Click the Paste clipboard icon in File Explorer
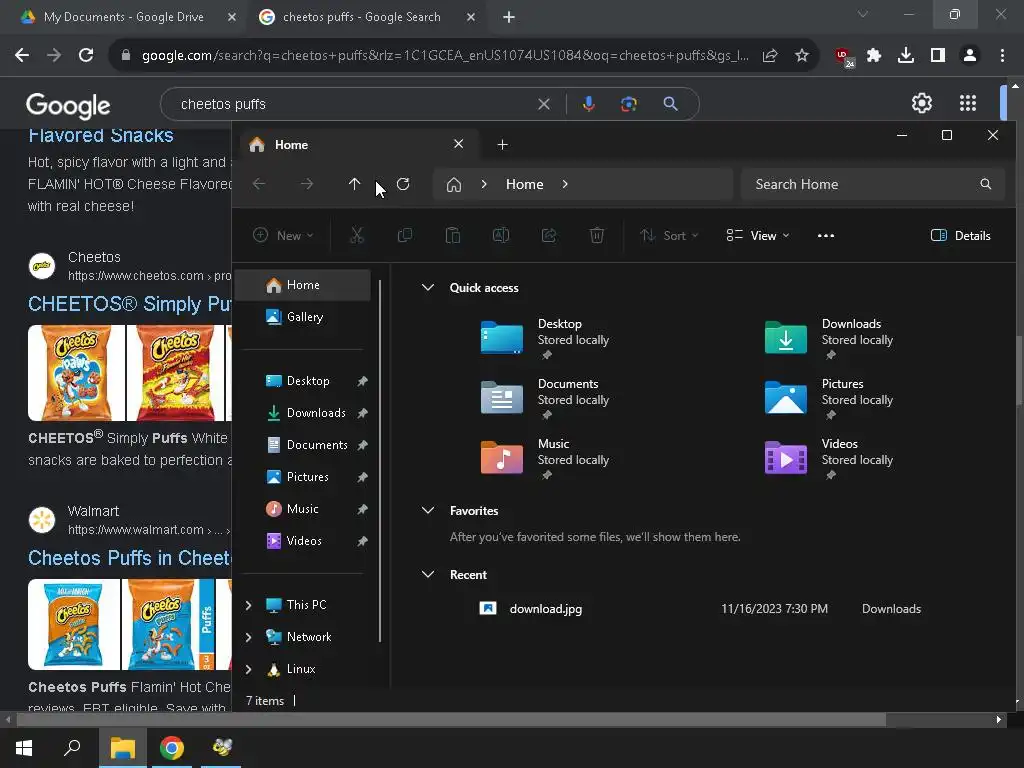Screen dimensions: 1024x768 (453, 235)
